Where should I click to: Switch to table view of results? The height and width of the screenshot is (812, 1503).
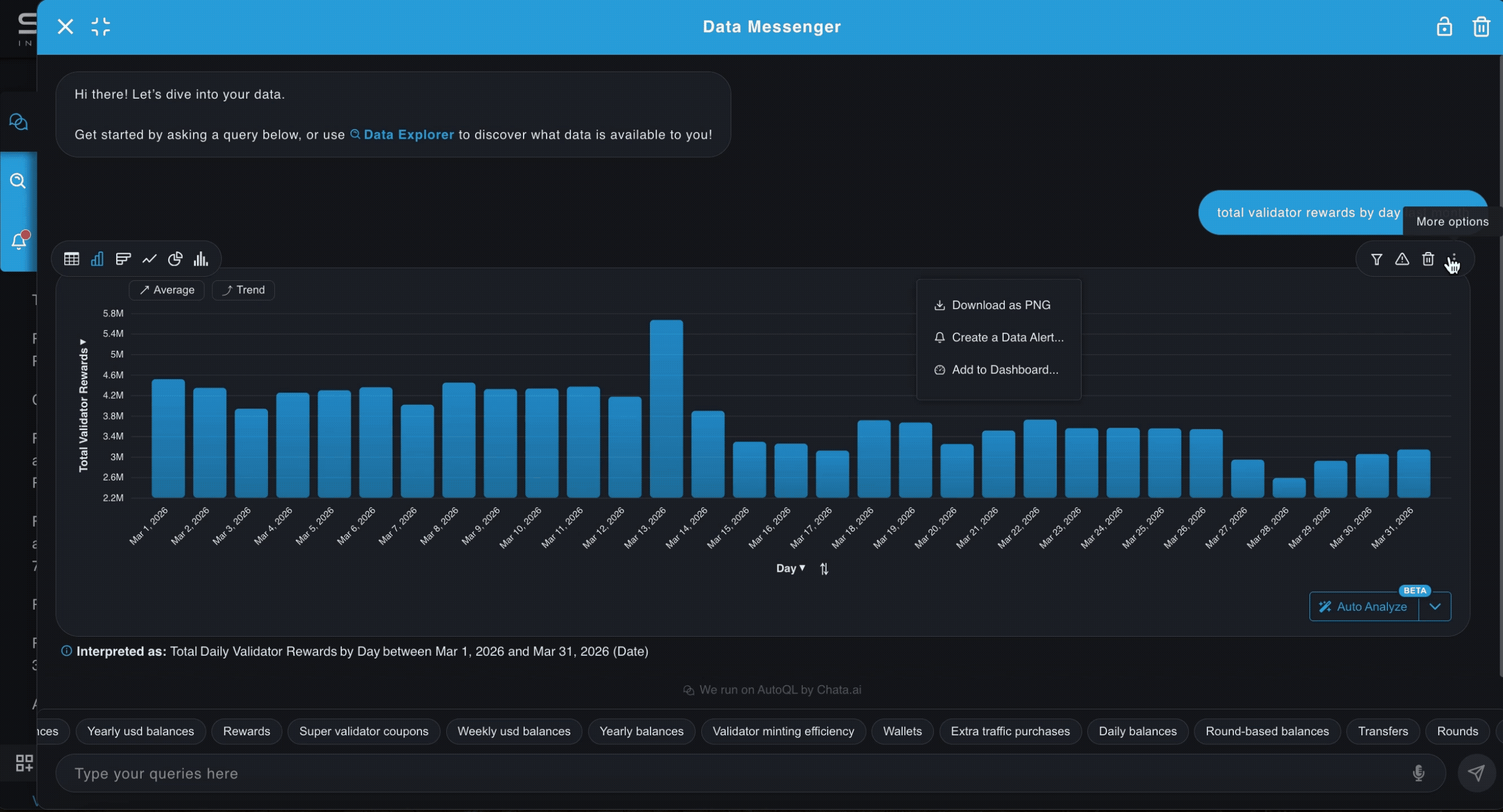click(71, 258)
